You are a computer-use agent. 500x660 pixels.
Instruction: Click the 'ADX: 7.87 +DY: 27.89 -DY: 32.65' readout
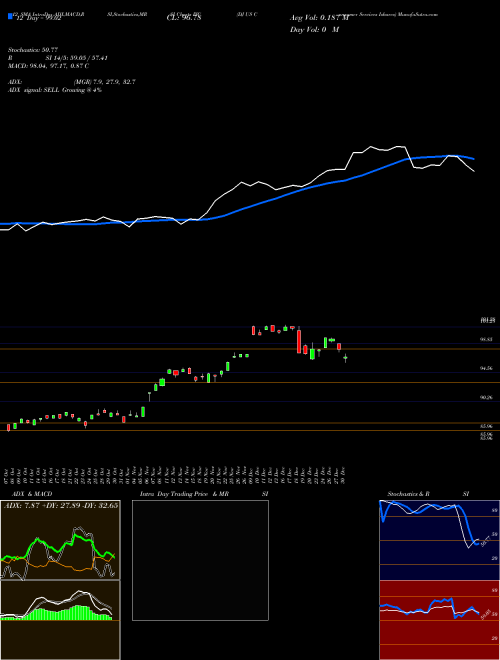pos(61,506)
